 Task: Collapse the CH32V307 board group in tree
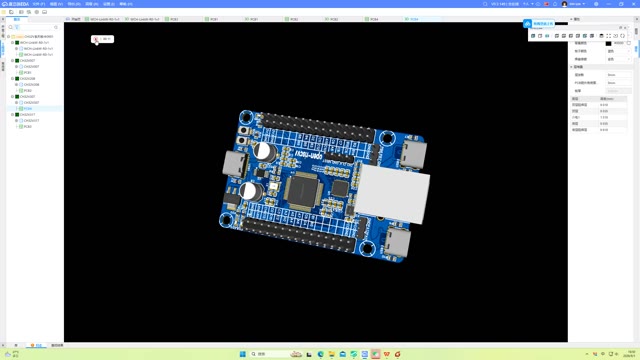coord(13,61)
